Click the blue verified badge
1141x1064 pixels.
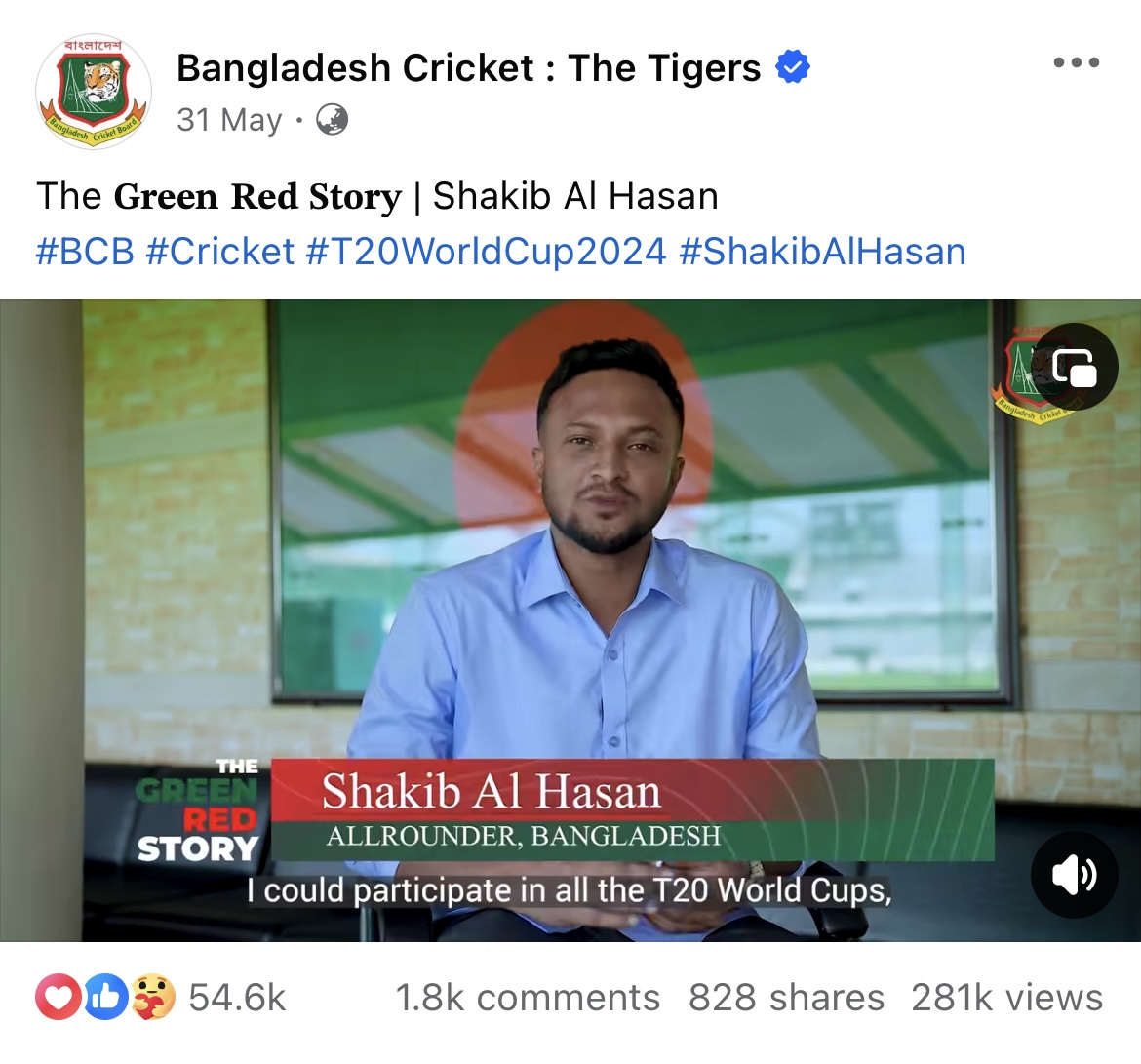coord(793,67)
